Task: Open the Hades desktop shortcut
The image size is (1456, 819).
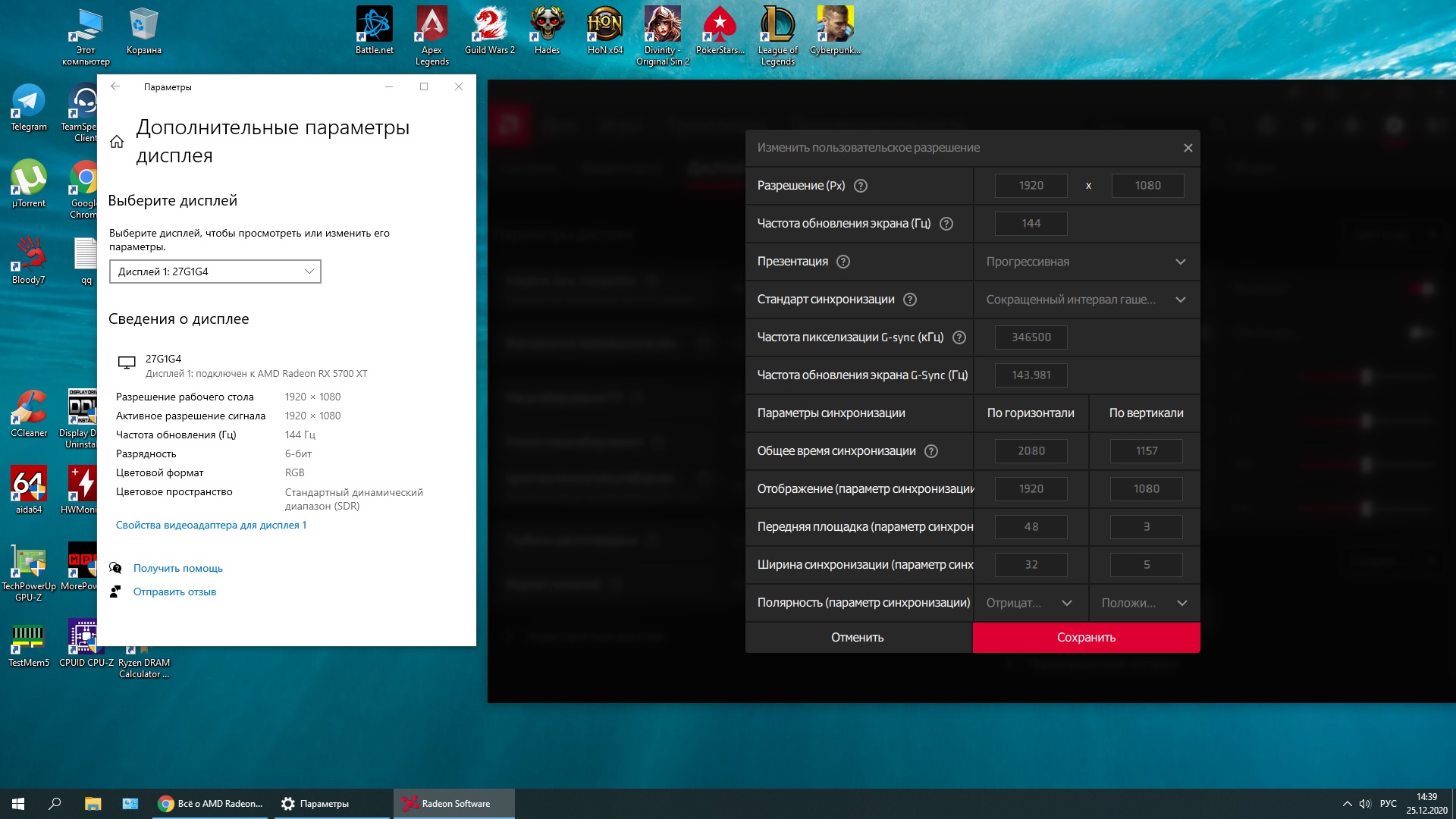Action: click(547, 30)
